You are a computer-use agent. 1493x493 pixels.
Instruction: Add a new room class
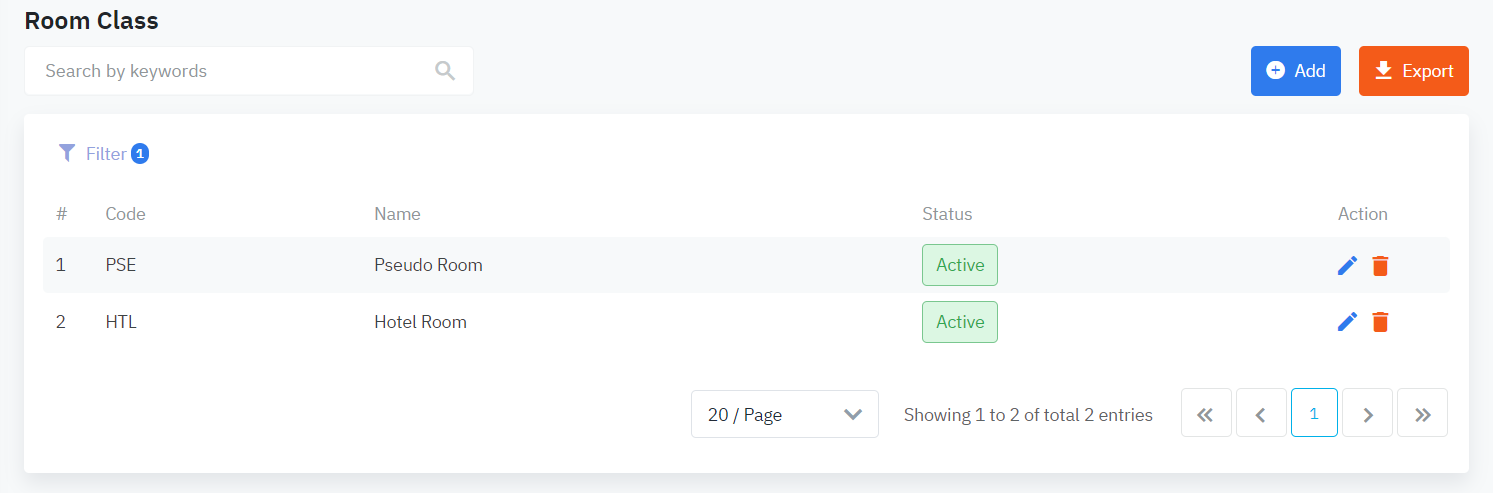(x=1295, y=71)
